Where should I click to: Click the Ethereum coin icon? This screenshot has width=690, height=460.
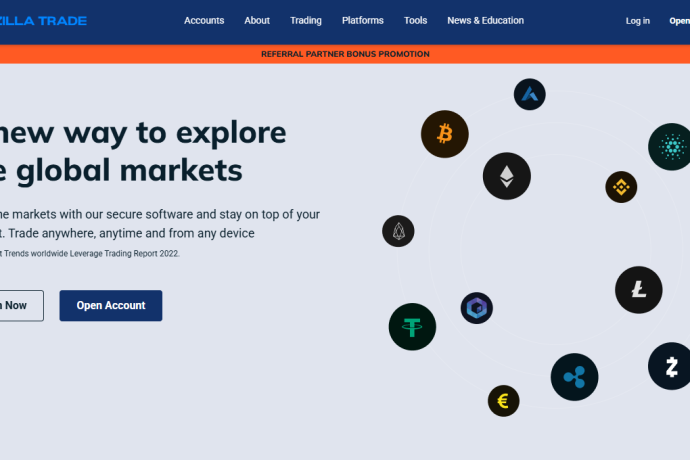[x=506, y=176]
